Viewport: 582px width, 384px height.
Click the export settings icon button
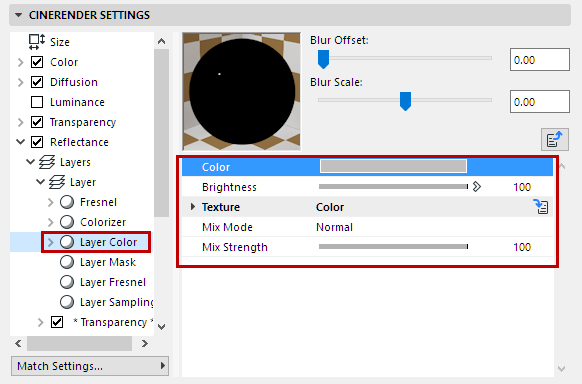pos(555,140)
